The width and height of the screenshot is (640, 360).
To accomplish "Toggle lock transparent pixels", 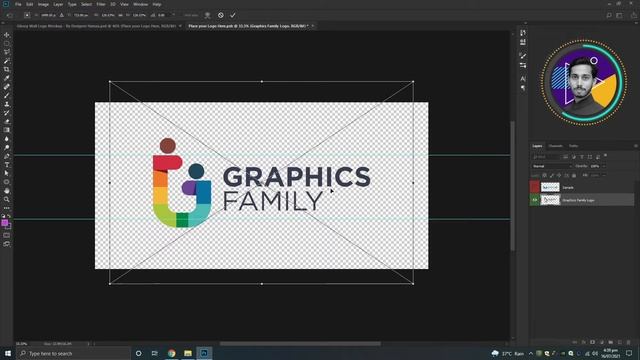I will pyautogui.click(x=544, y=175).
